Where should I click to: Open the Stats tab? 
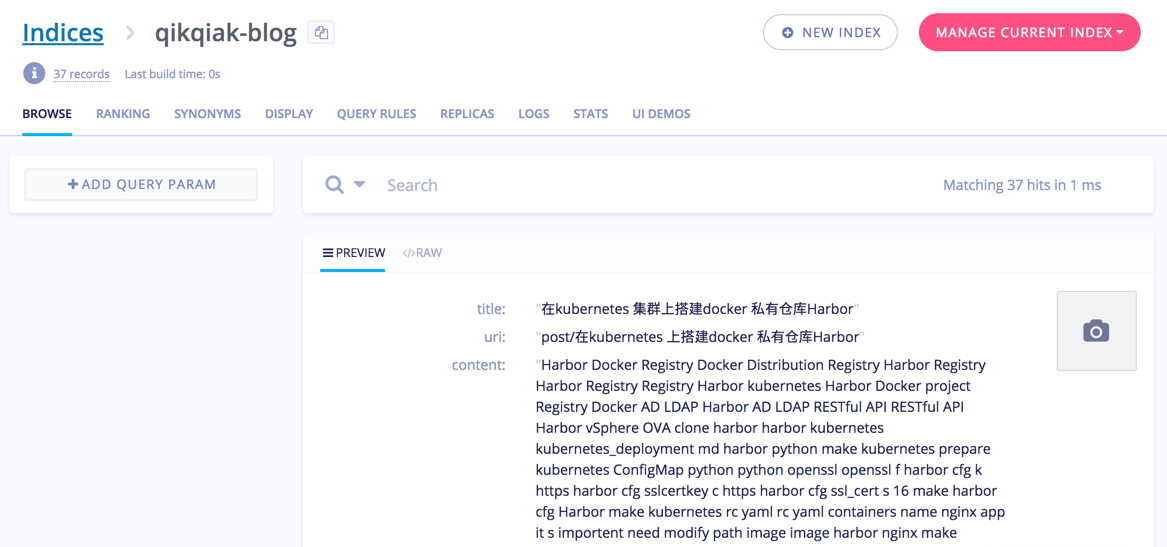[590, 114]
